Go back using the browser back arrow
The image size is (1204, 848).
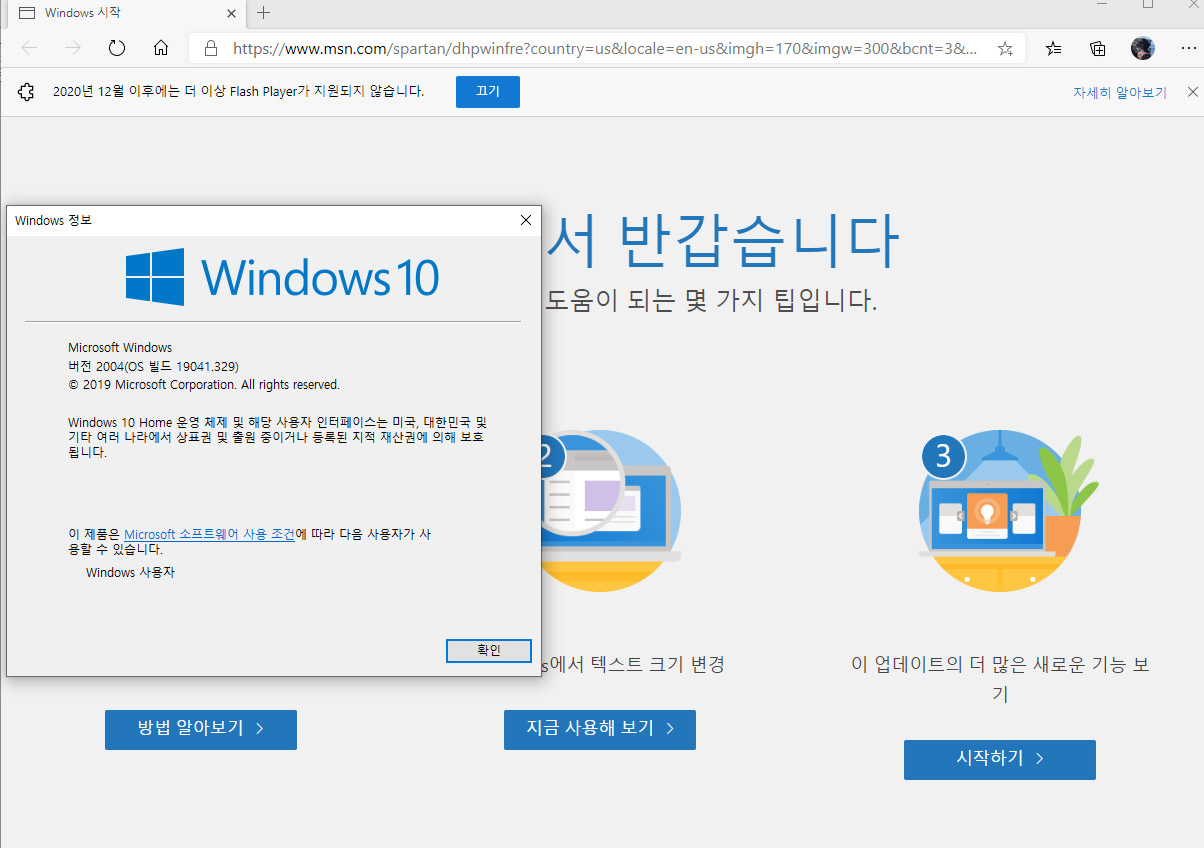pyautogui.click(x=29, y=48)
